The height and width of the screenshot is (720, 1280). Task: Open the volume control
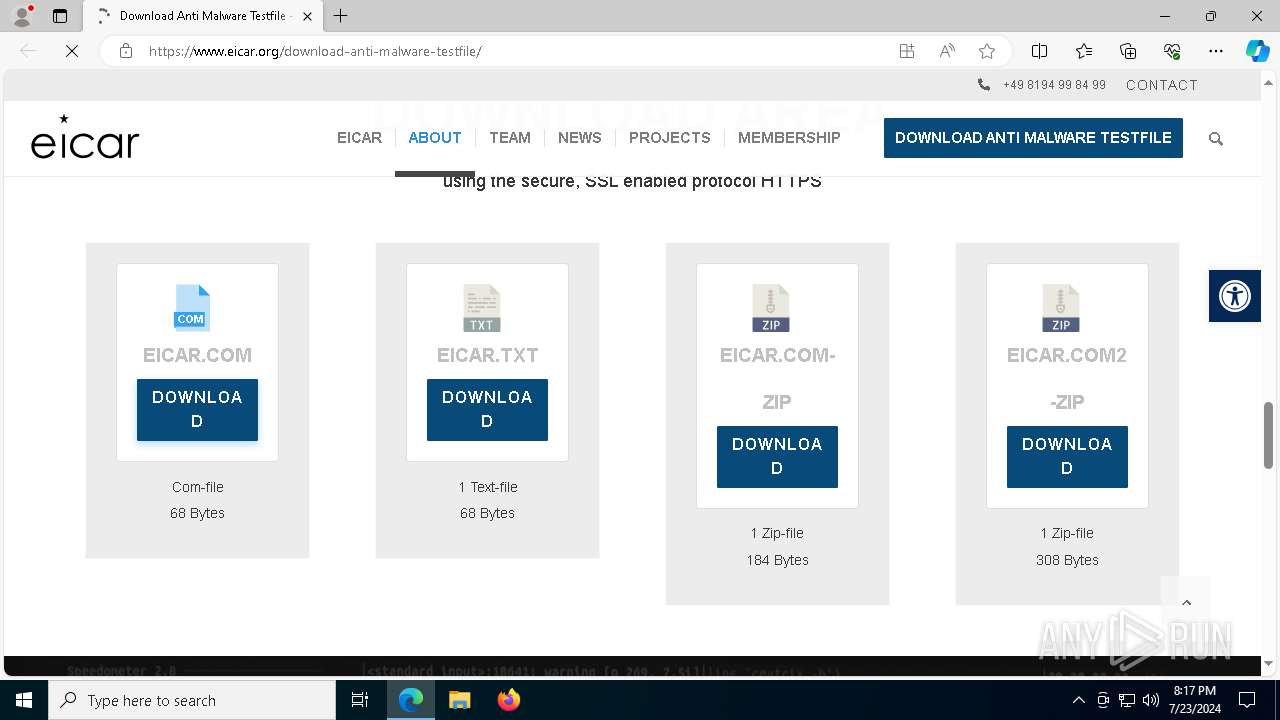coord(1150,700)
